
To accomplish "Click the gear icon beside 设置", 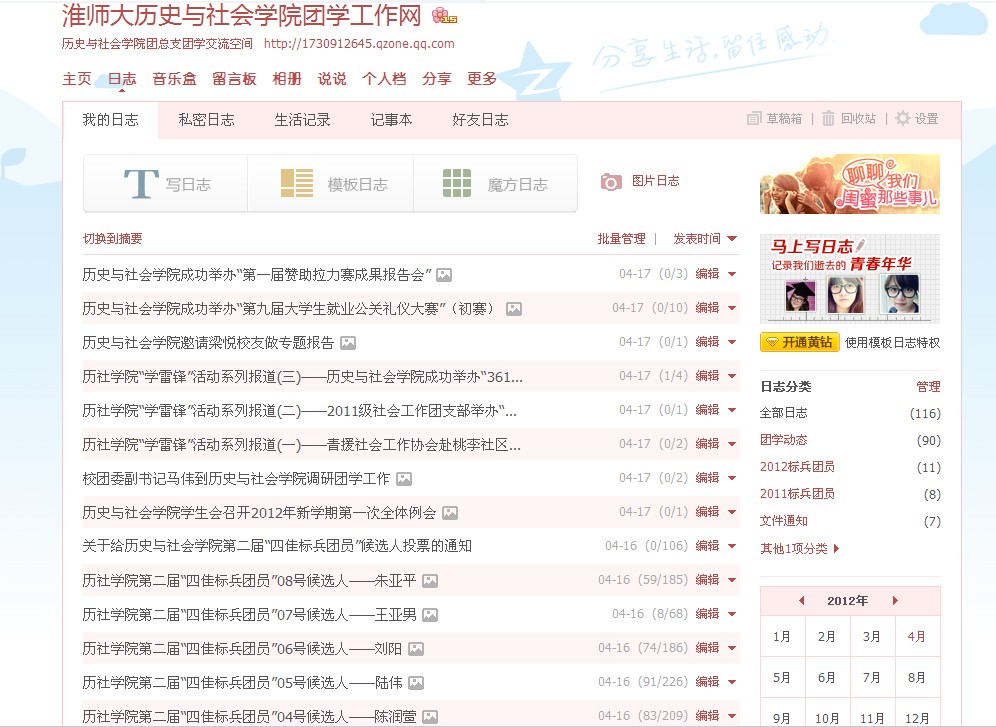I will point(903,118).
